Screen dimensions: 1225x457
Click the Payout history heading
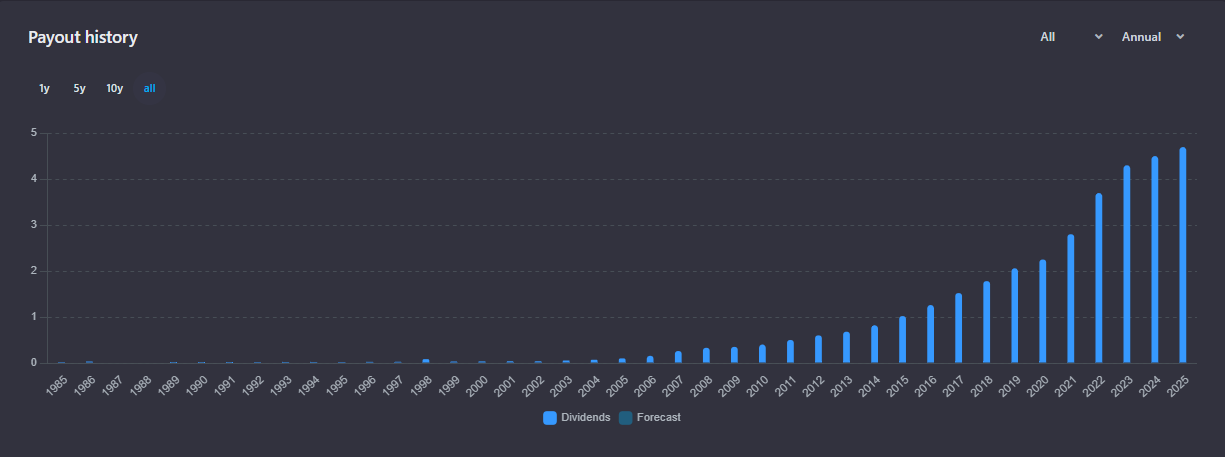point(83,38)
